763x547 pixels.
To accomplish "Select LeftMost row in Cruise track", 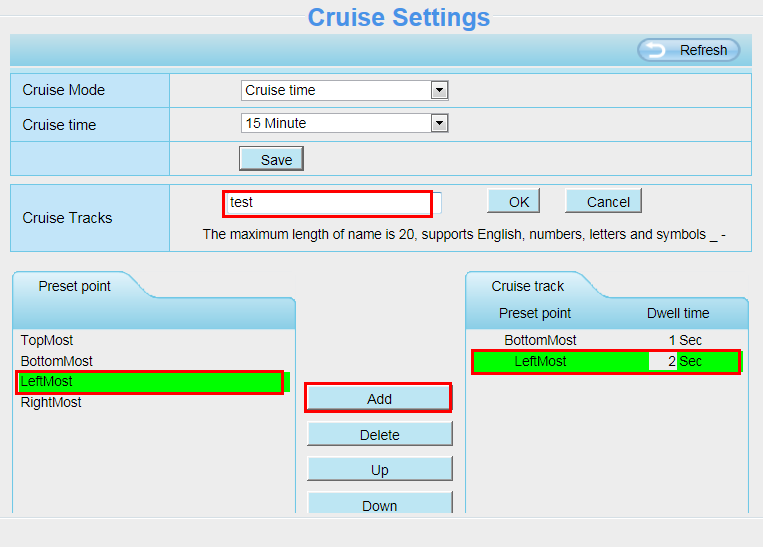I will tap(606, 362).
